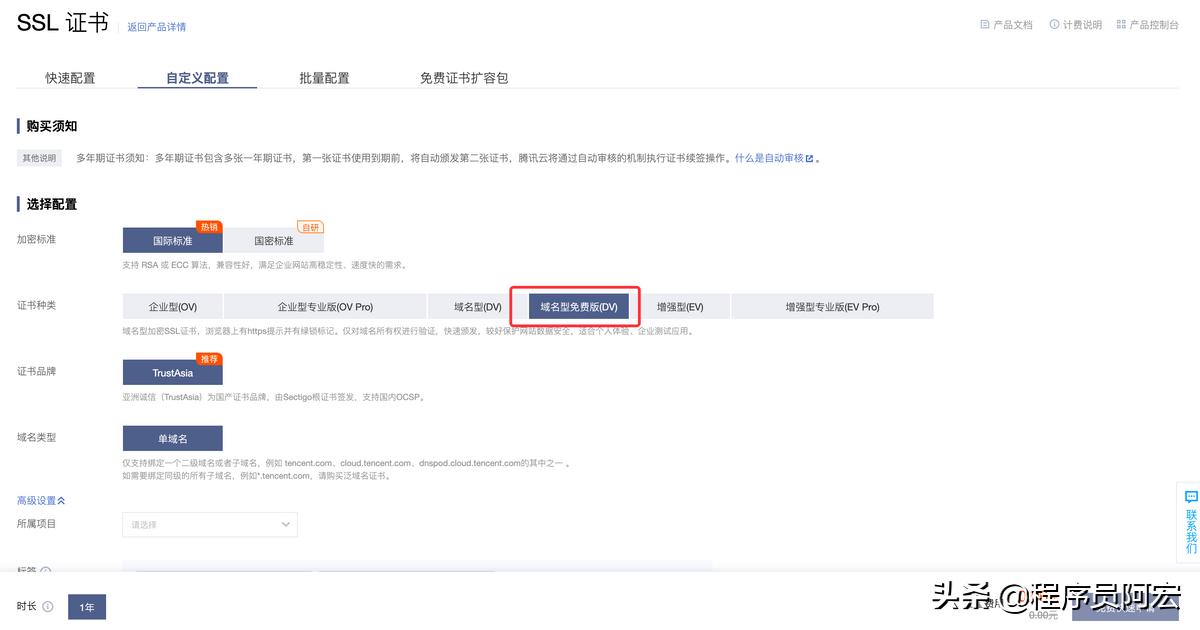Screen dimensions: 1200x630
Task: Select the 1年 duration option
Action: click(86, 606)
